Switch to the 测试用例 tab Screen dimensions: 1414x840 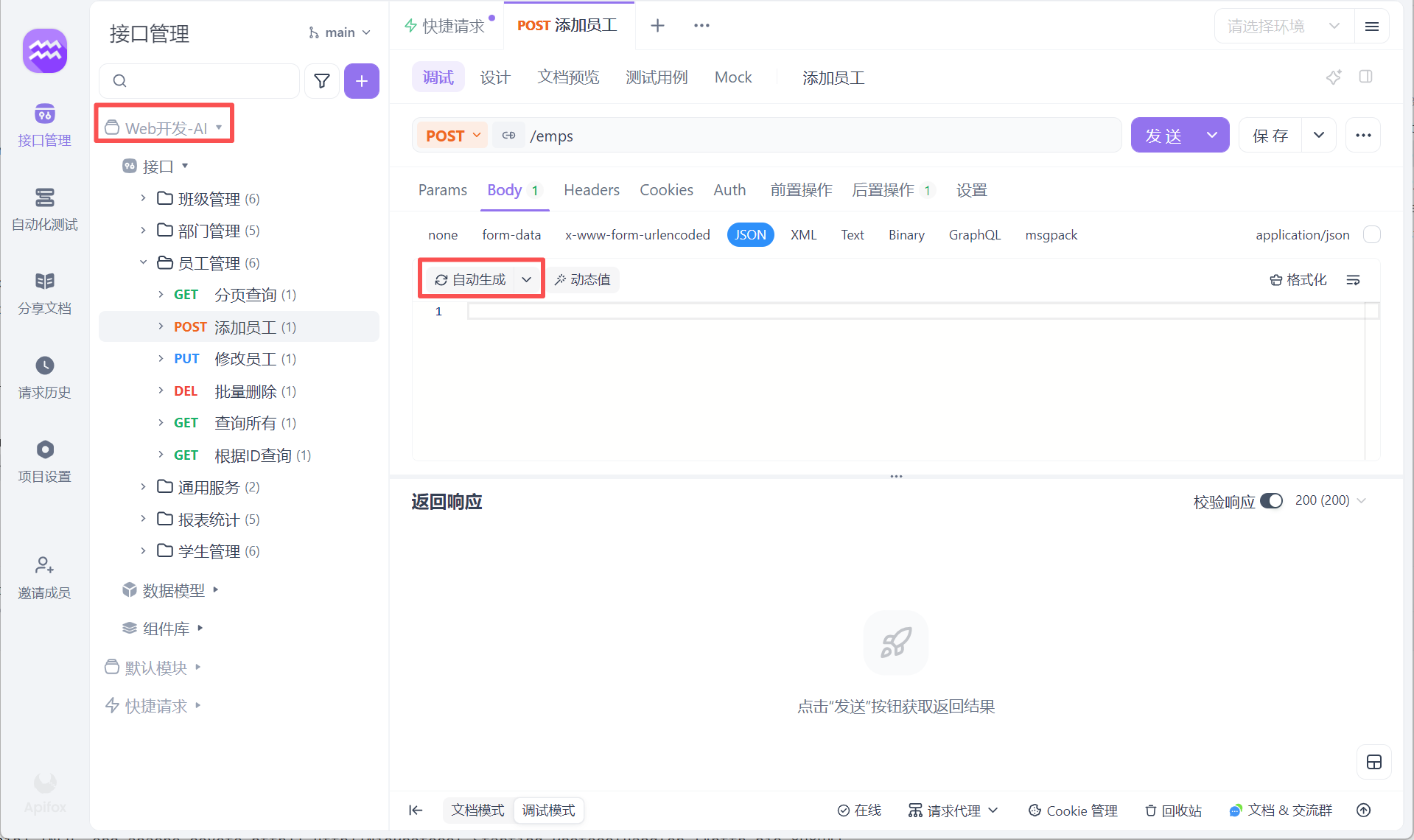click(x=657, y=77)
